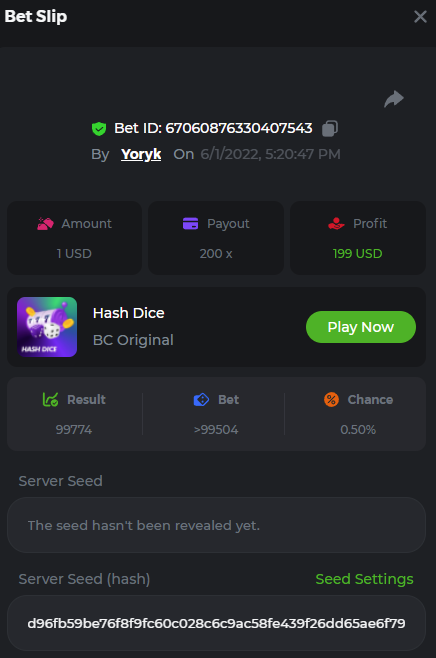The image size is (436, 658).
Task: Open the Hash Dice game thumbnail
Action: [x=47, y=327]
